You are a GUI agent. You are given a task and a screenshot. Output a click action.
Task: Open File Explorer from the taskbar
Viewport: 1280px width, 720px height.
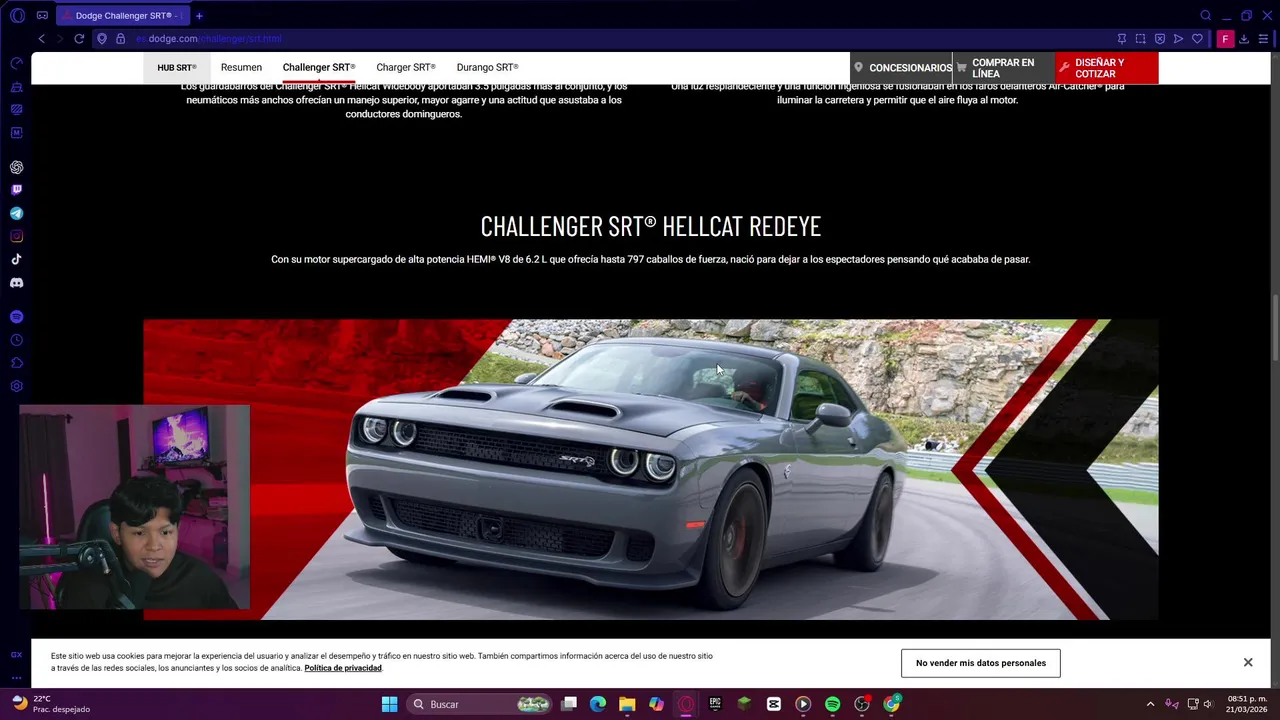pos(627,704)
